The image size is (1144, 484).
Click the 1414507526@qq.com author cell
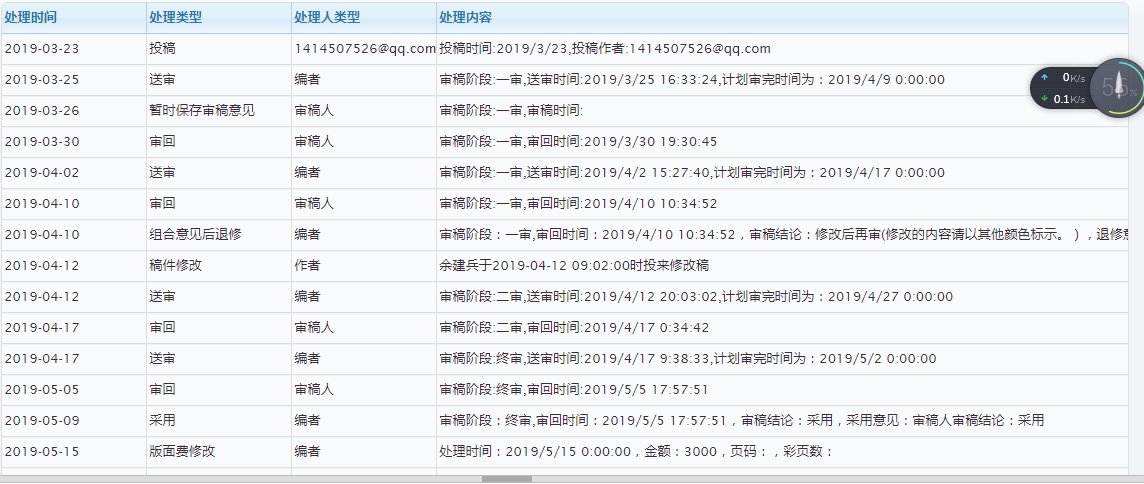coord(365,49)
